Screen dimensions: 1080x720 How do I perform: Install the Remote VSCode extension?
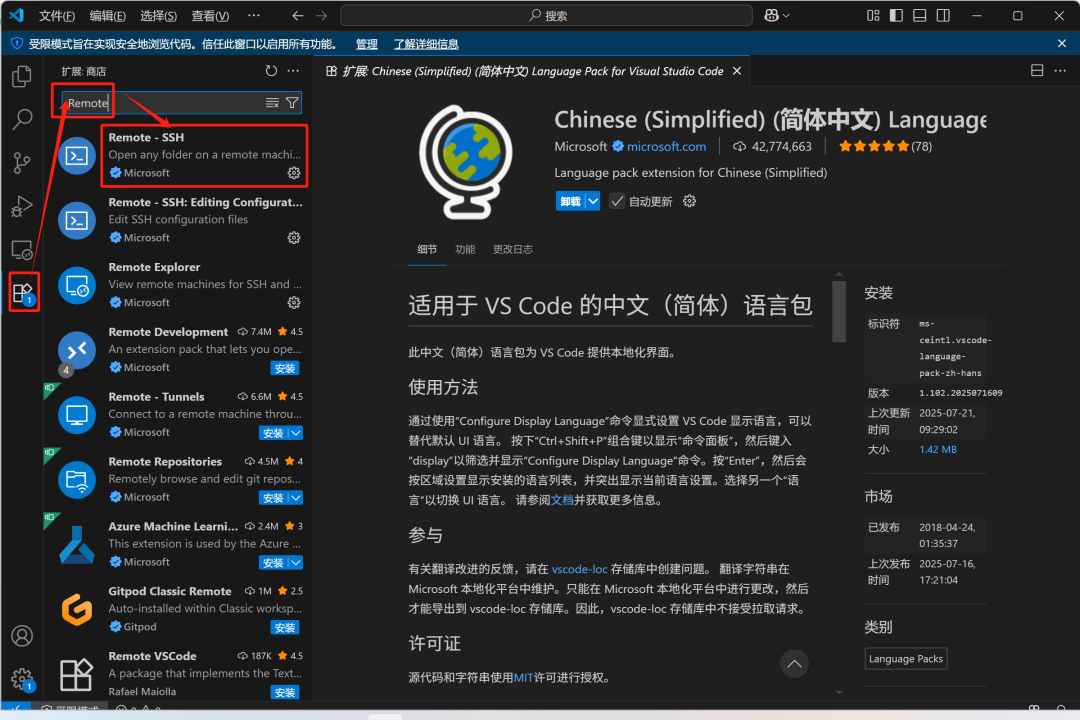coord(284,692)
